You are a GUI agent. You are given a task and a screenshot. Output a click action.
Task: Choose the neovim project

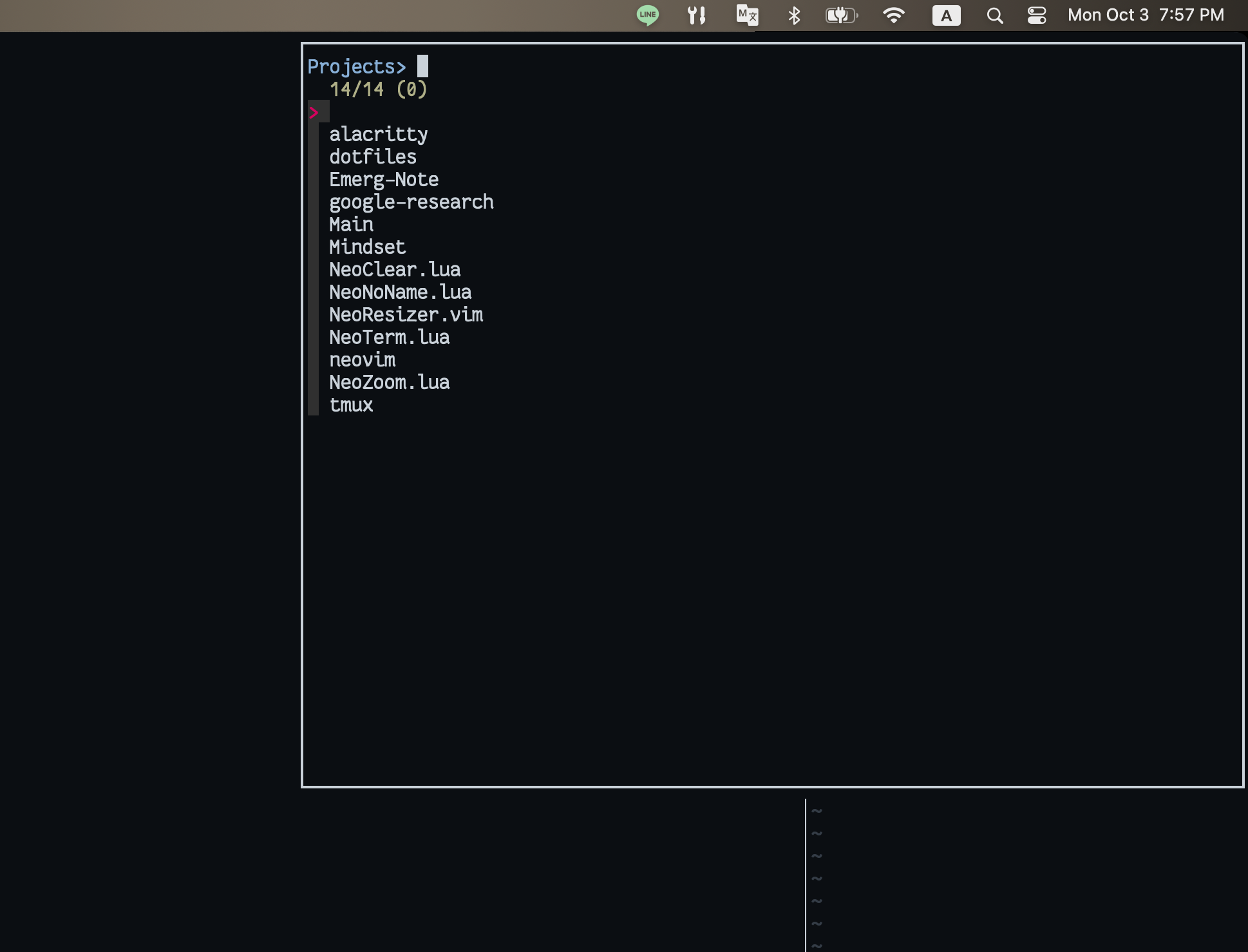click(363, 359)
